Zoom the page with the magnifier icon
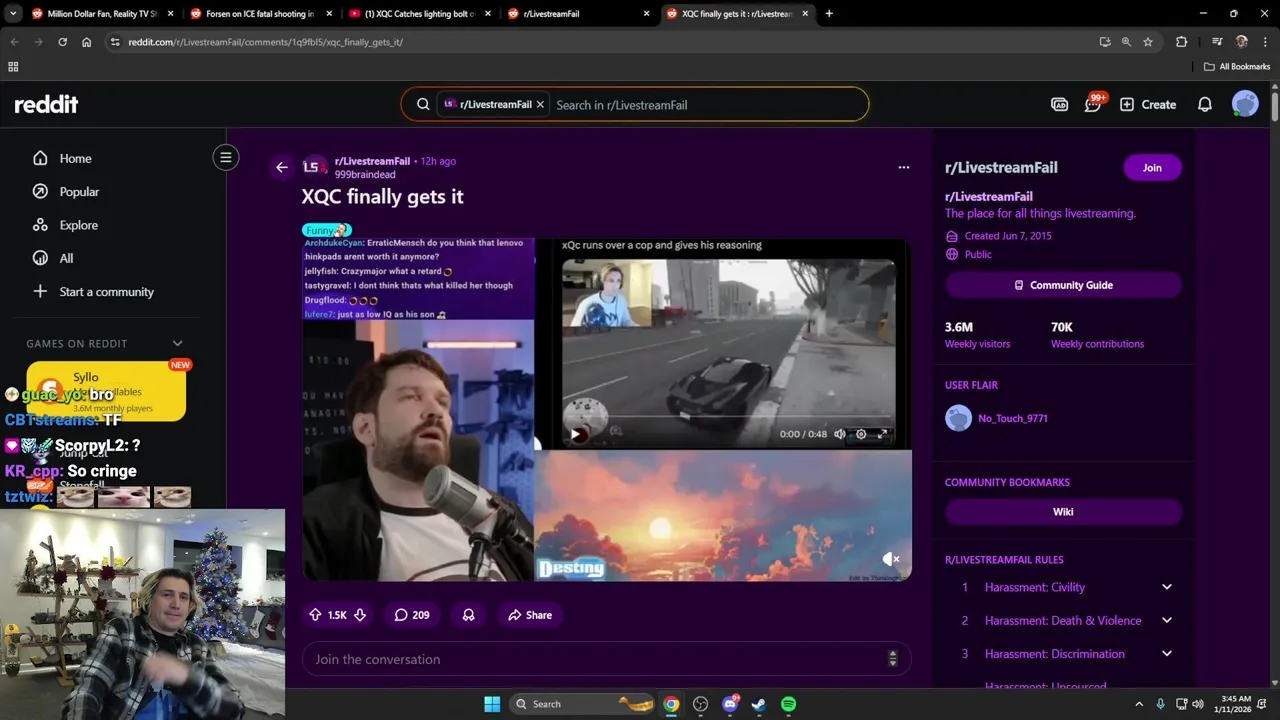This screenshot has height=720, width=1280. tap(1126, 42)
